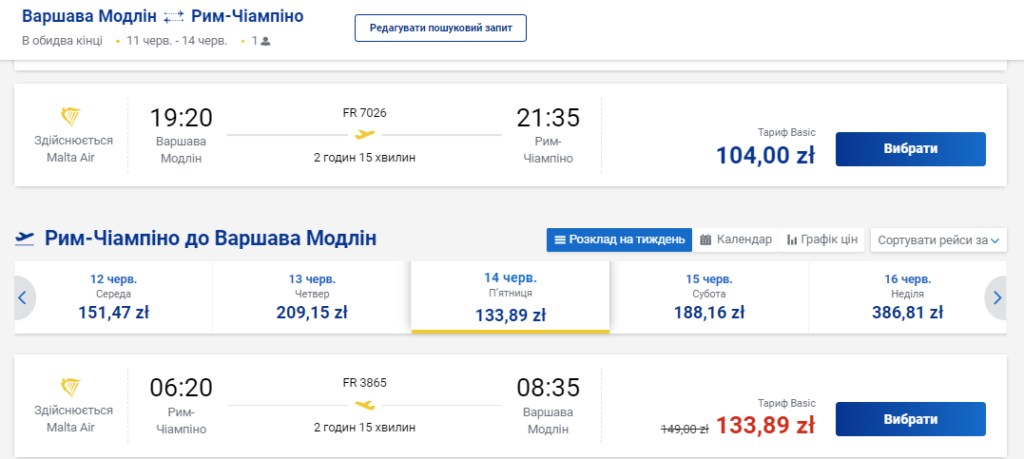Click the yellow plane icon under FR 3865
The image size is (1024, 459).
pos(365,405)
